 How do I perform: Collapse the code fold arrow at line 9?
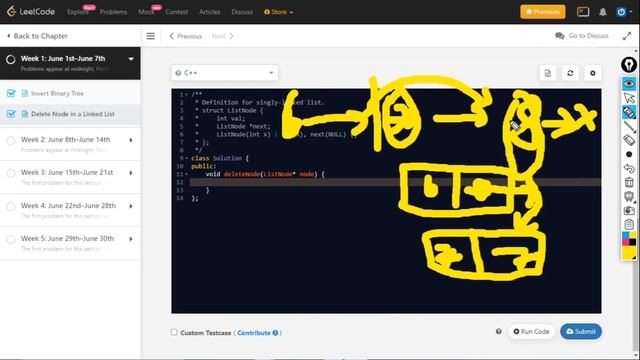(x=187, y=158)
